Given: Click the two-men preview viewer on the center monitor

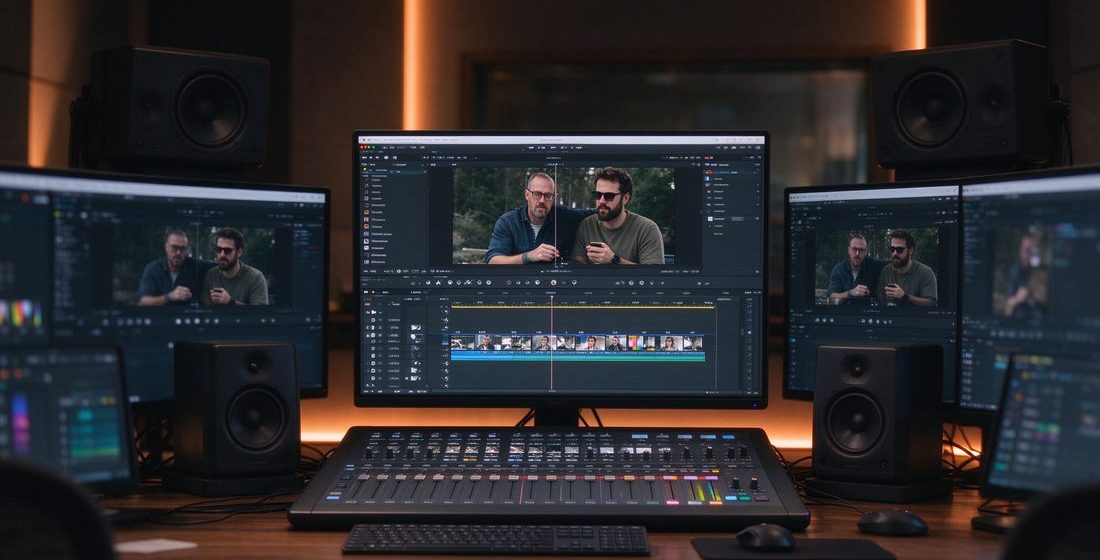Looking at the screenshot, I should pos(563,215).
